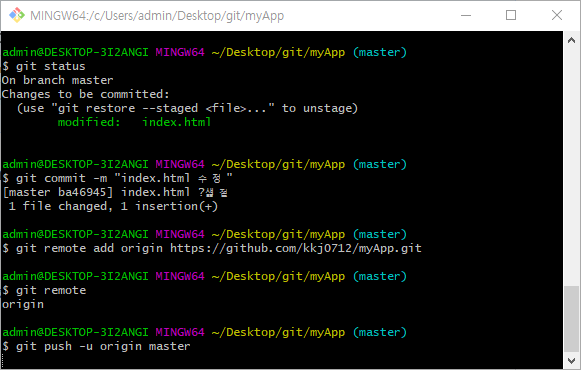This screenshot has height=370, width=581.
Task: Click the 'git remote add origin' command line
Action: [x=212, y=248]
